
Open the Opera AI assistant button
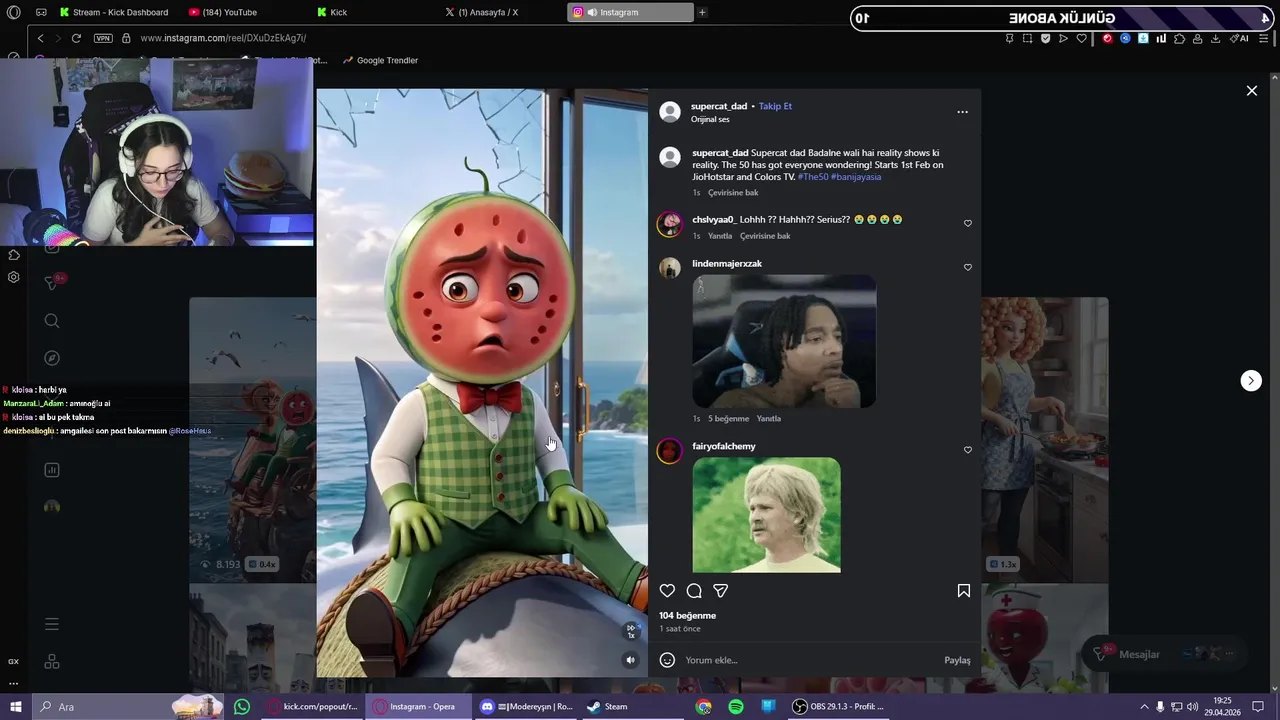[1239, 38]
